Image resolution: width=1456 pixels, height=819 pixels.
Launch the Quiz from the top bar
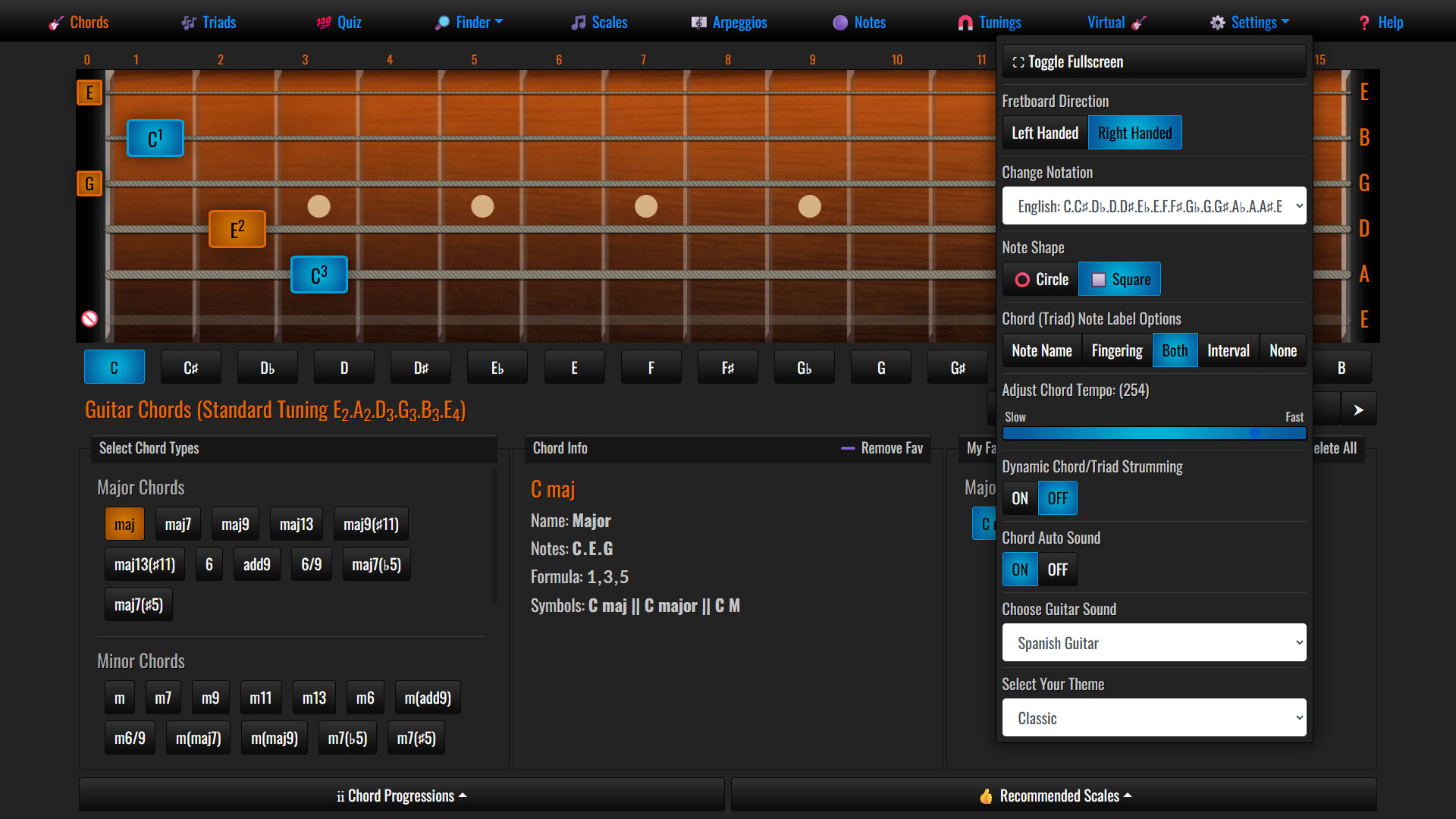tap(322, 22)
